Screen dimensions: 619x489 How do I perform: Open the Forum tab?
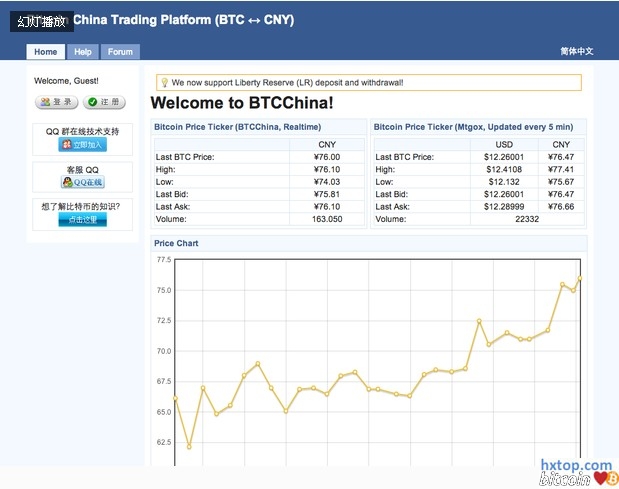(120, 52)
